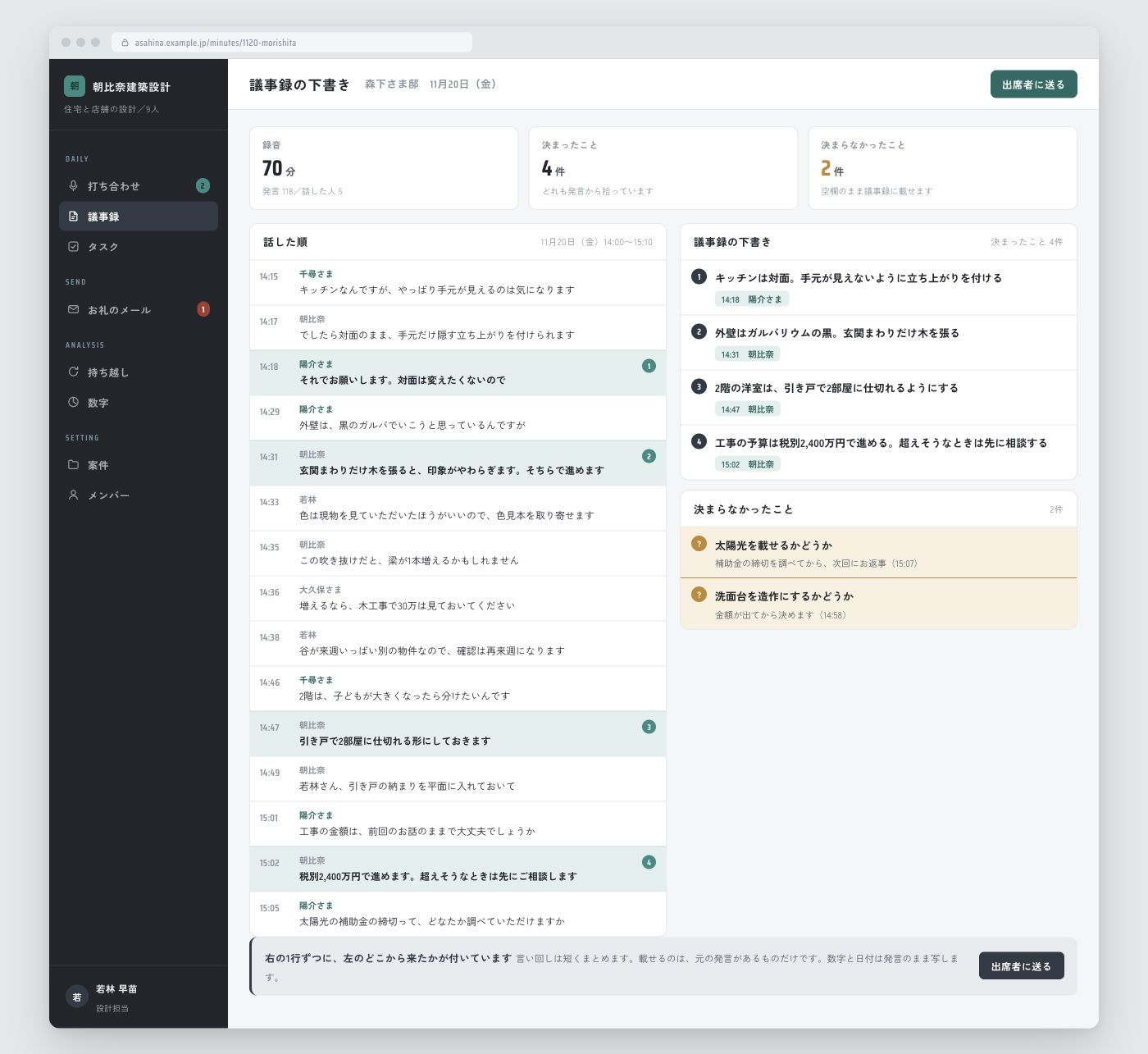
Task: Select the 14:38 line starting 谷が来週いっぱい
Action: [458, 644]
